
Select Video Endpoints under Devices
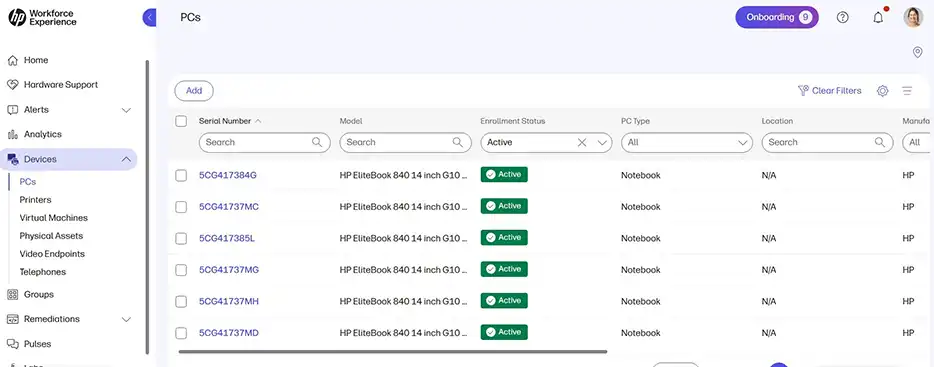click(52, 254)
